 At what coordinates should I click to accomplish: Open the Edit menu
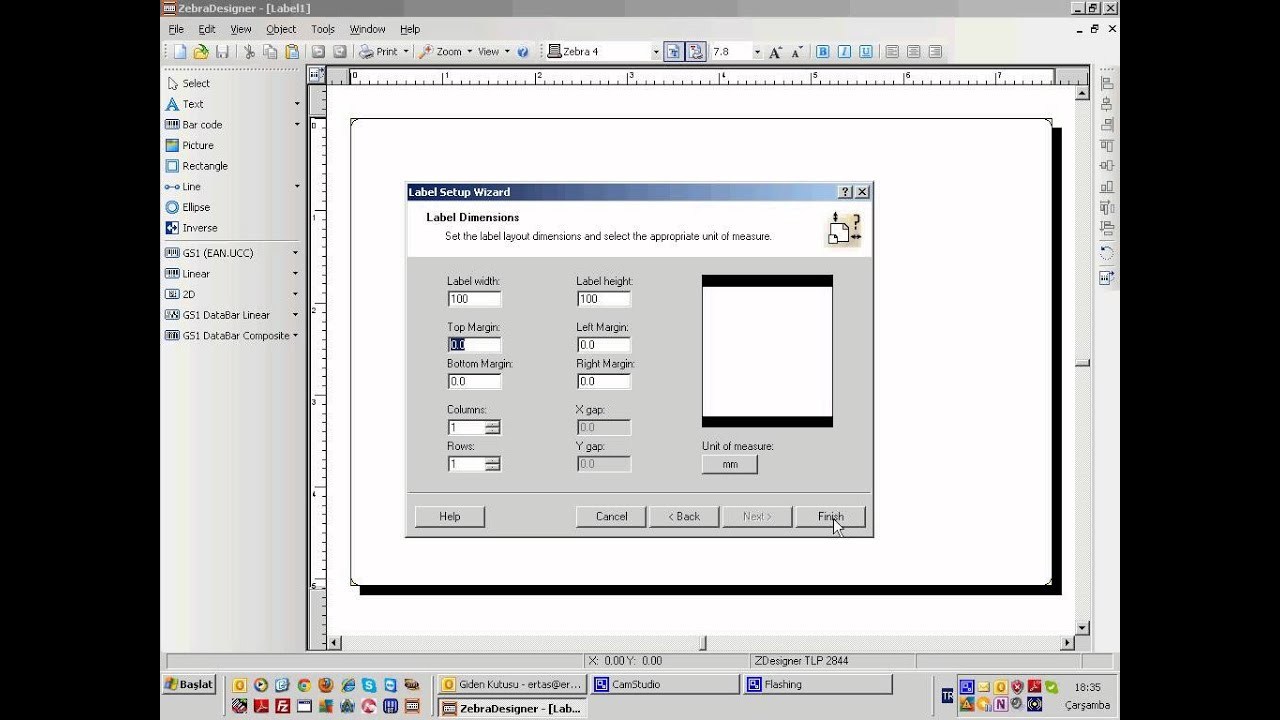pos(207,29)
